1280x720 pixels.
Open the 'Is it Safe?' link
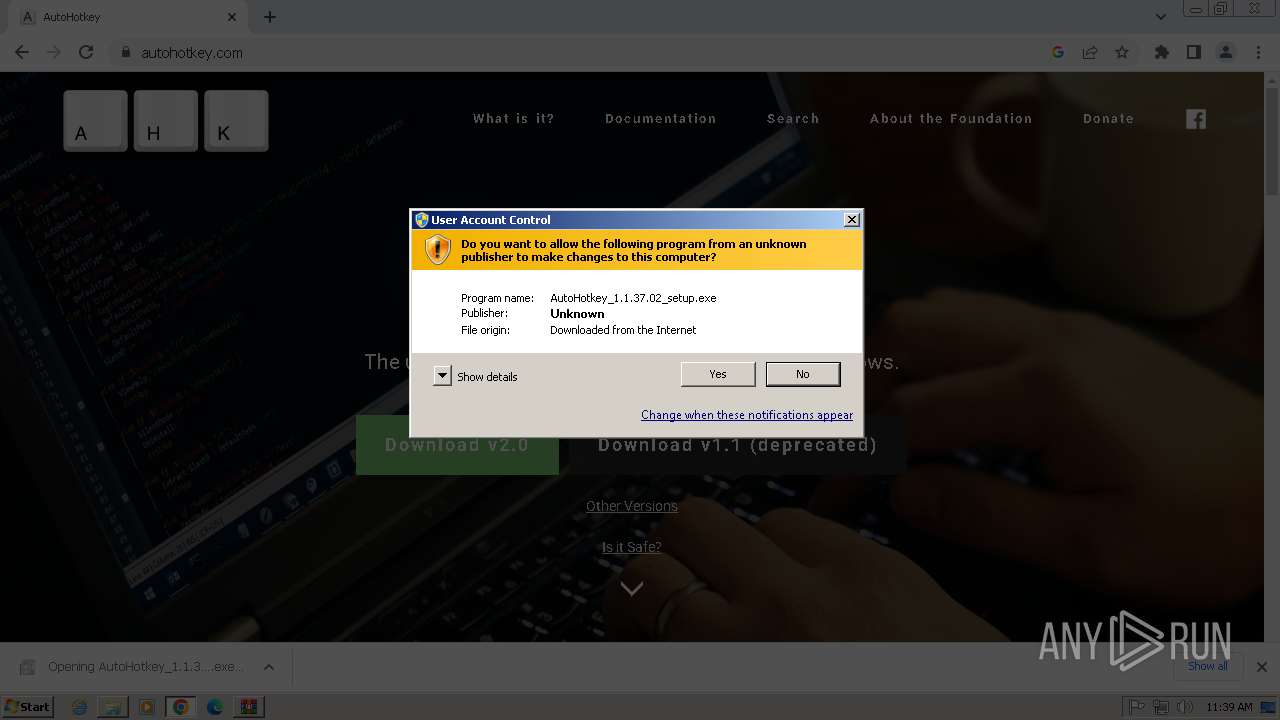click(x=631, y=547)
